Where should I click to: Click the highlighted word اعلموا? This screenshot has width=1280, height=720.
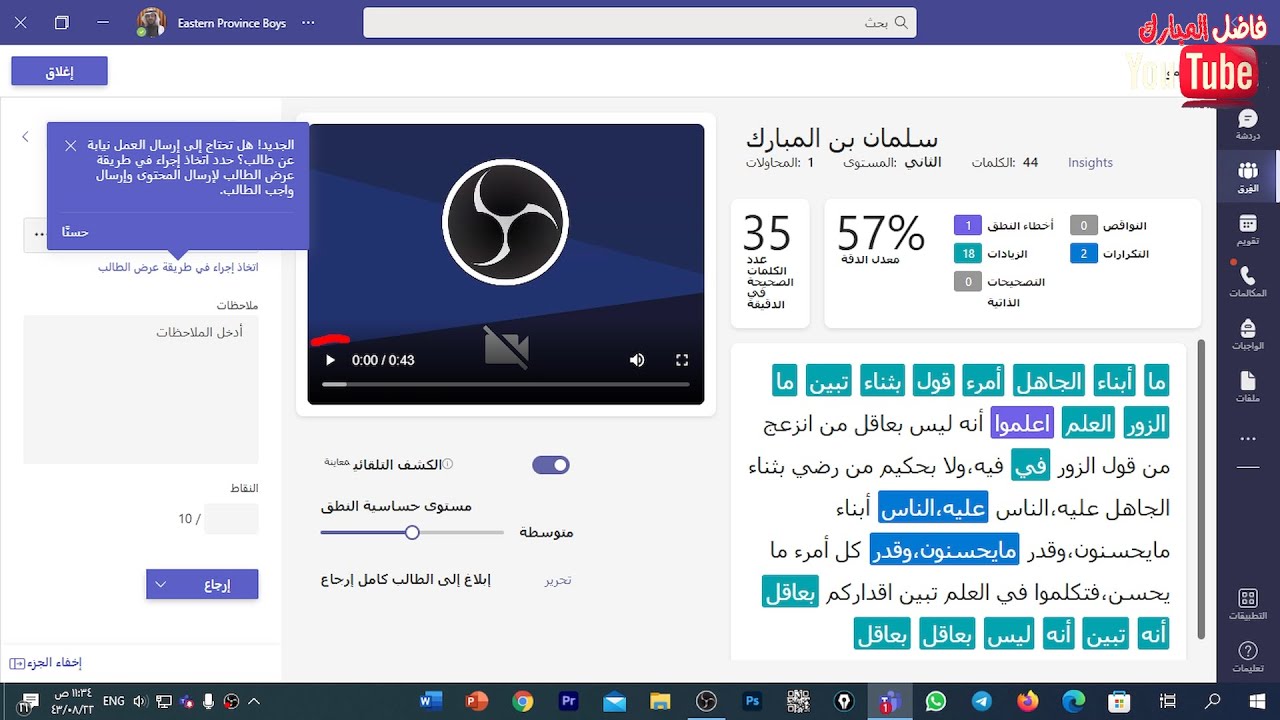(1022, 424)
